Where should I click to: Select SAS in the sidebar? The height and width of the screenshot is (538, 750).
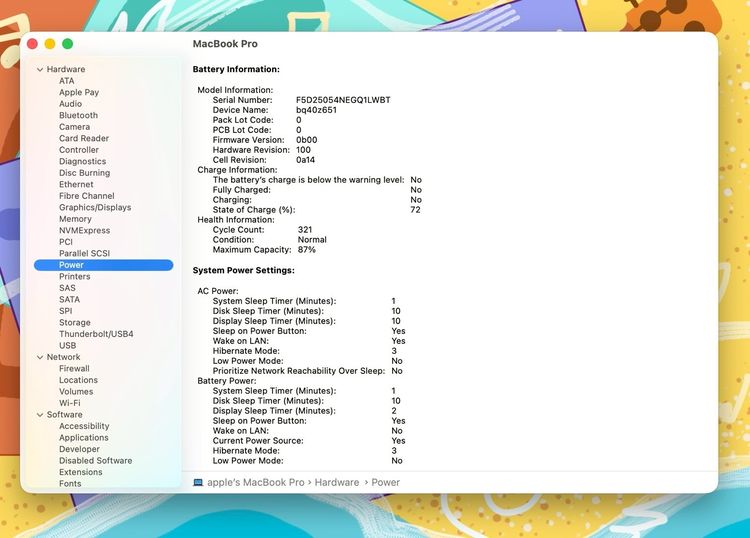[67, 288]
